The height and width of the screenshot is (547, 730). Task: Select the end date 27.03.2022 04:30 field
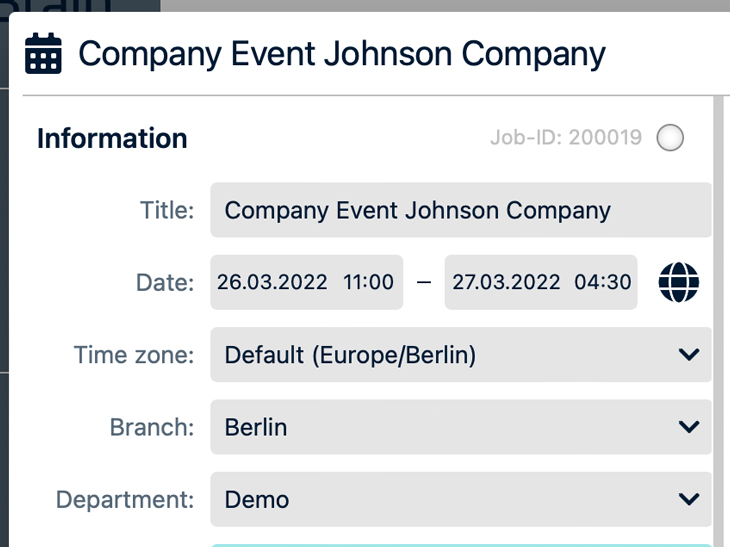coord(541,282)
